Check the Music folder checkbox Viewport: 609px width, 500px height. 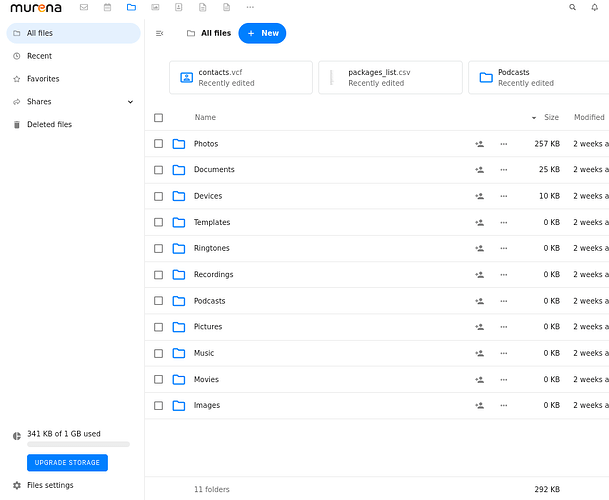158,353
